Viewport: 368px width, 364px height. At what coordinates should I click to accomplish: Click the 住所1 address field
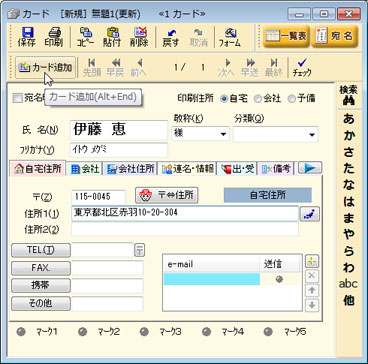tap(185, 213)
